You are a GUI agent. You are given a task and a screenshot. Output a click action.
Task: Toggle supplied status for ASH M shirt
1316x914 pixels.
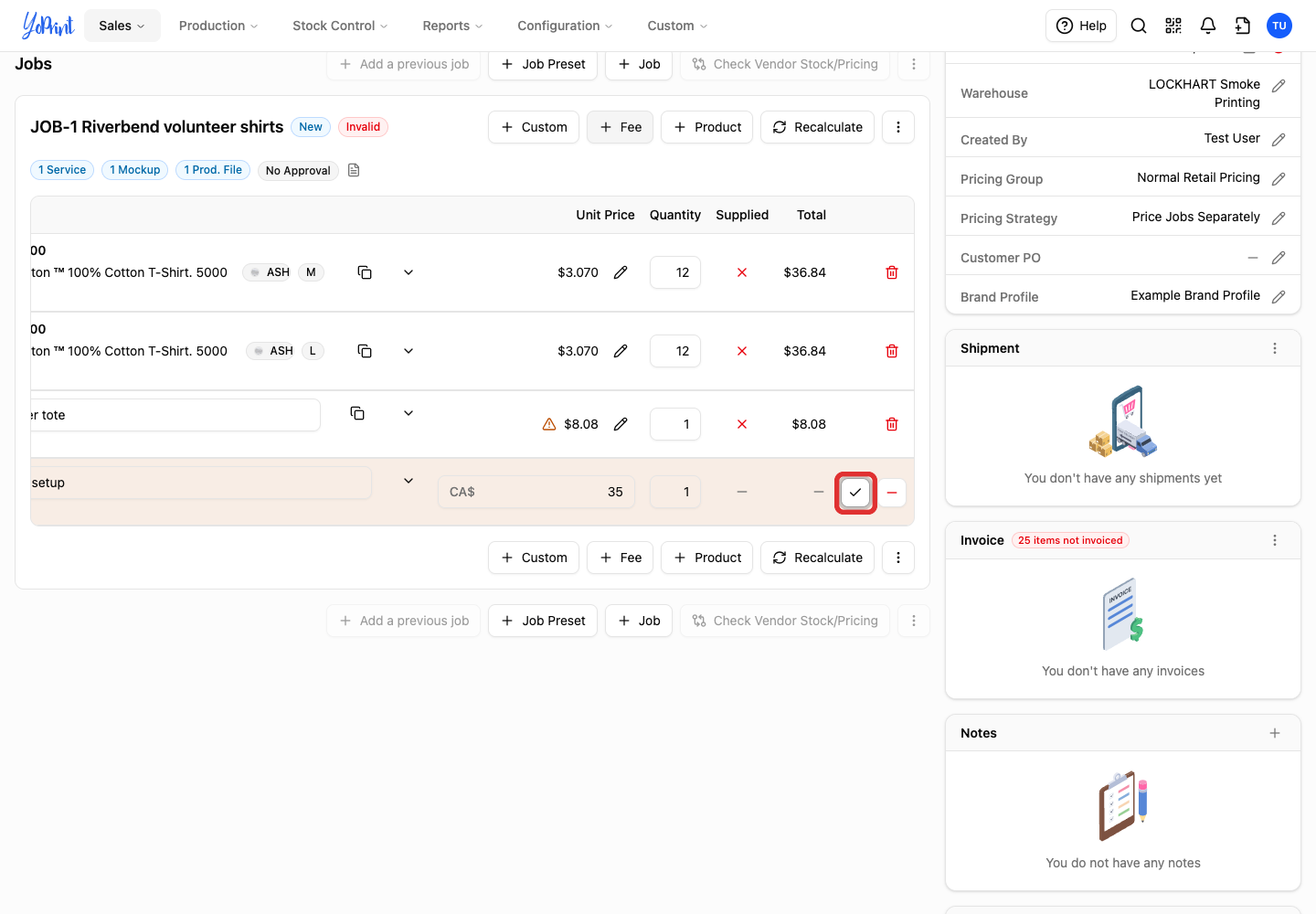(x=742, y=272)
